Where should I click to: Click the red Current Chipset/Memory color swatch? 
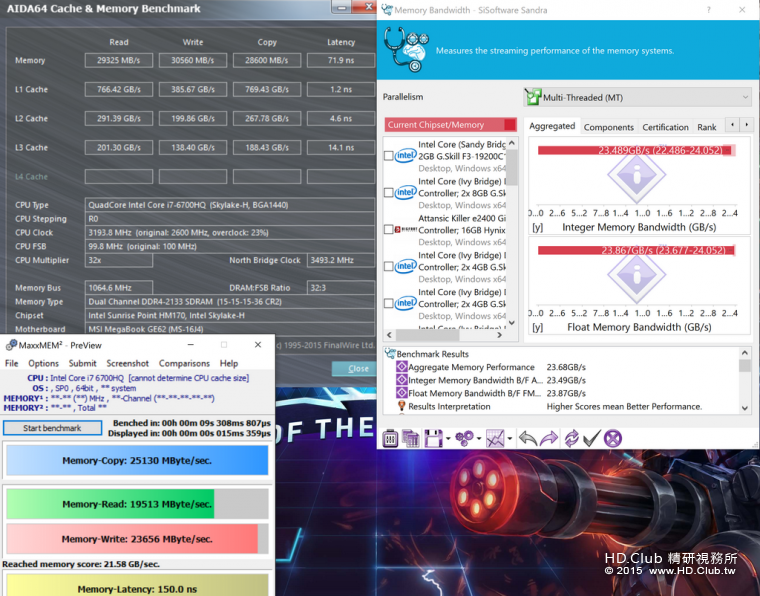click(510, 125)
